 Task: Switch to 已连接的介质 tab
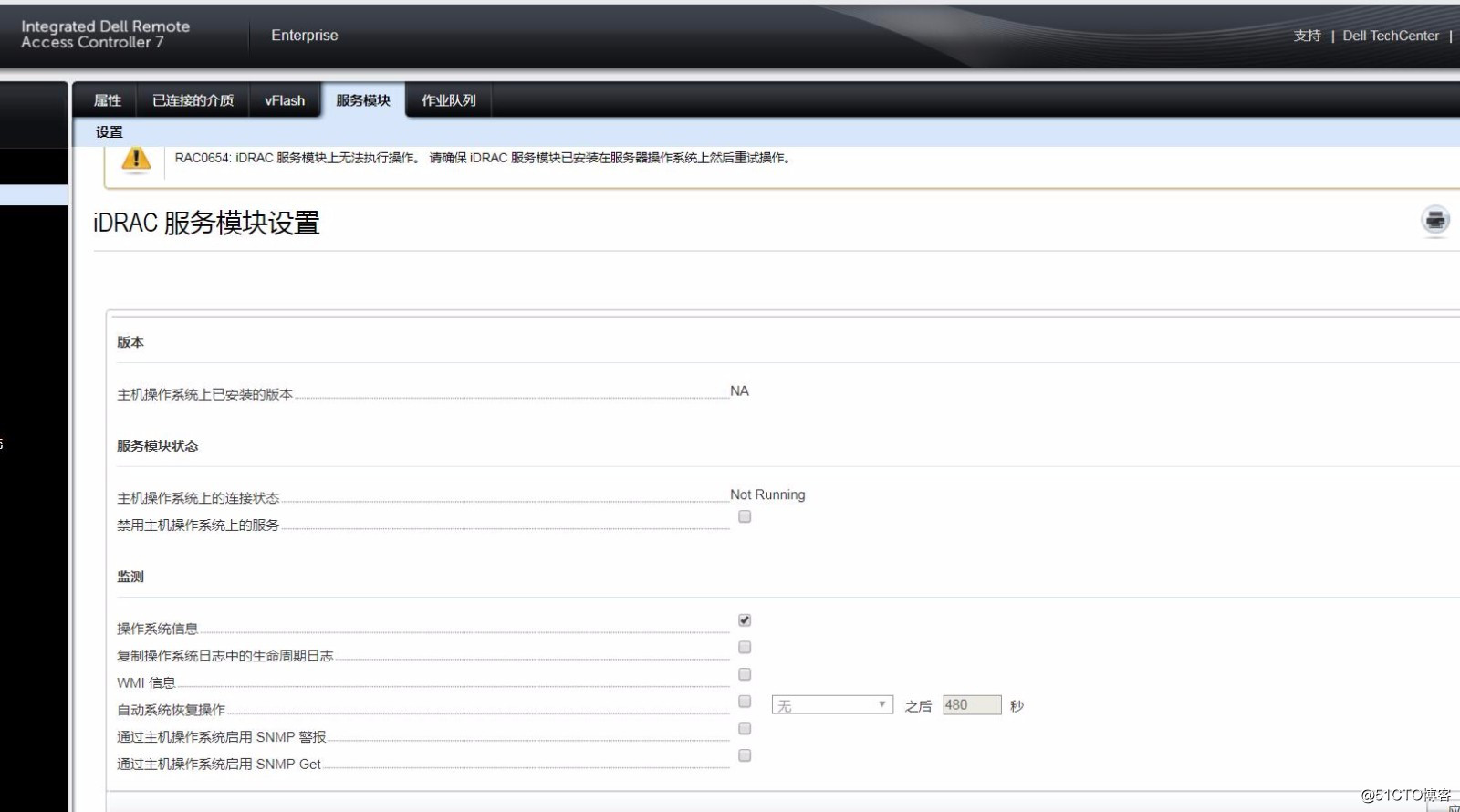pyautogui.click(x=193, y=100)
